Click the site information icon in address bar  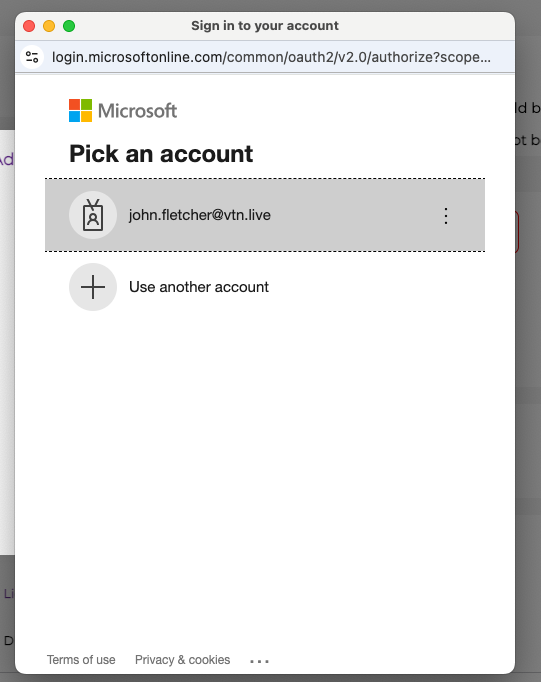32,57
